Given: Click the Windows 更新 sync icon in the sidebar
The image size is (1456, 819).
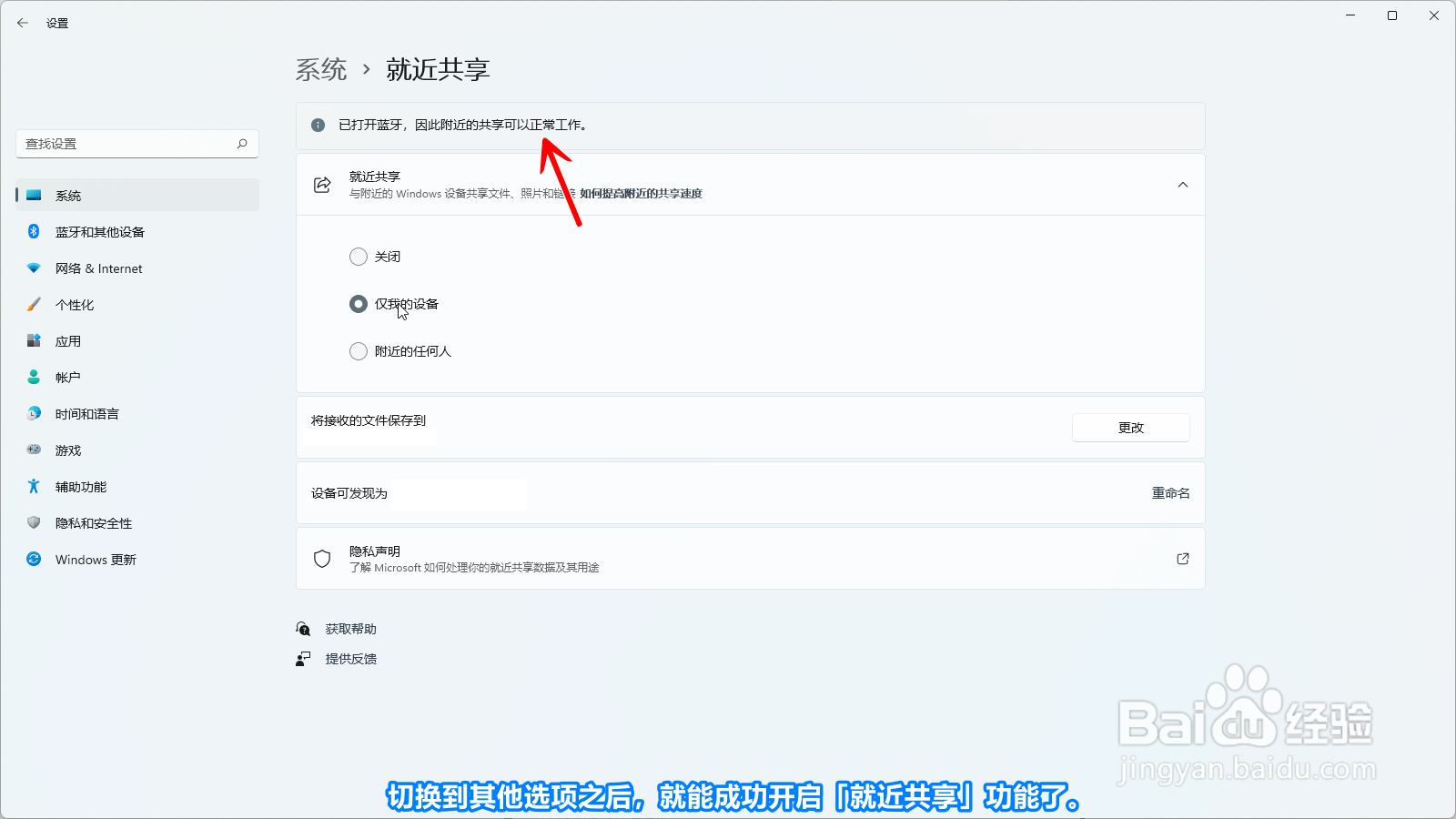Looking at the screenshot, I should tap(34, 559).
